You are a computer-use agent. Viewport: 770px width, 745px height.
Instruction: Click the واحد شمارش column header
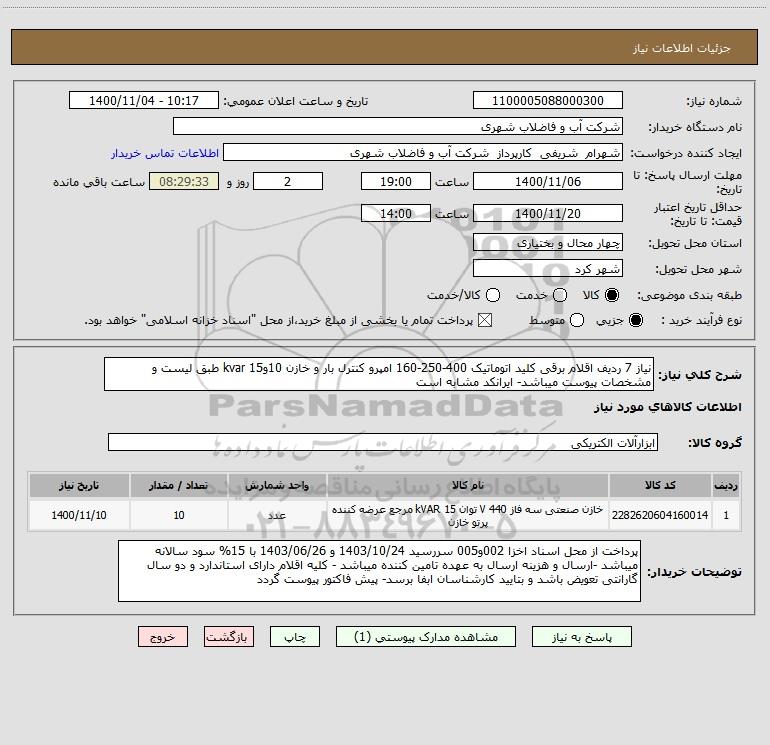(277, 485)
